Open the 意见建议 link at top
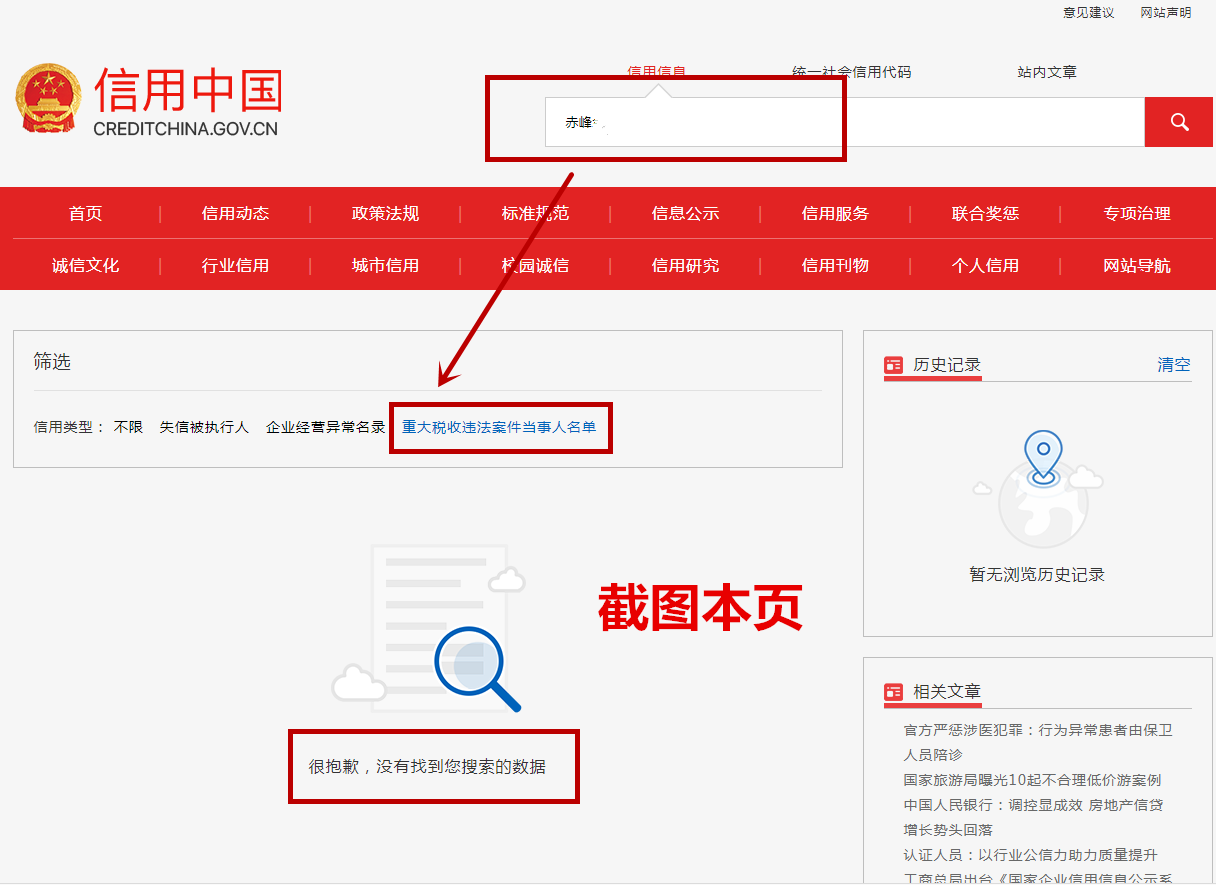This screenshot has height=885, width=1216. pyautogui.click(x=1088, y=13)
